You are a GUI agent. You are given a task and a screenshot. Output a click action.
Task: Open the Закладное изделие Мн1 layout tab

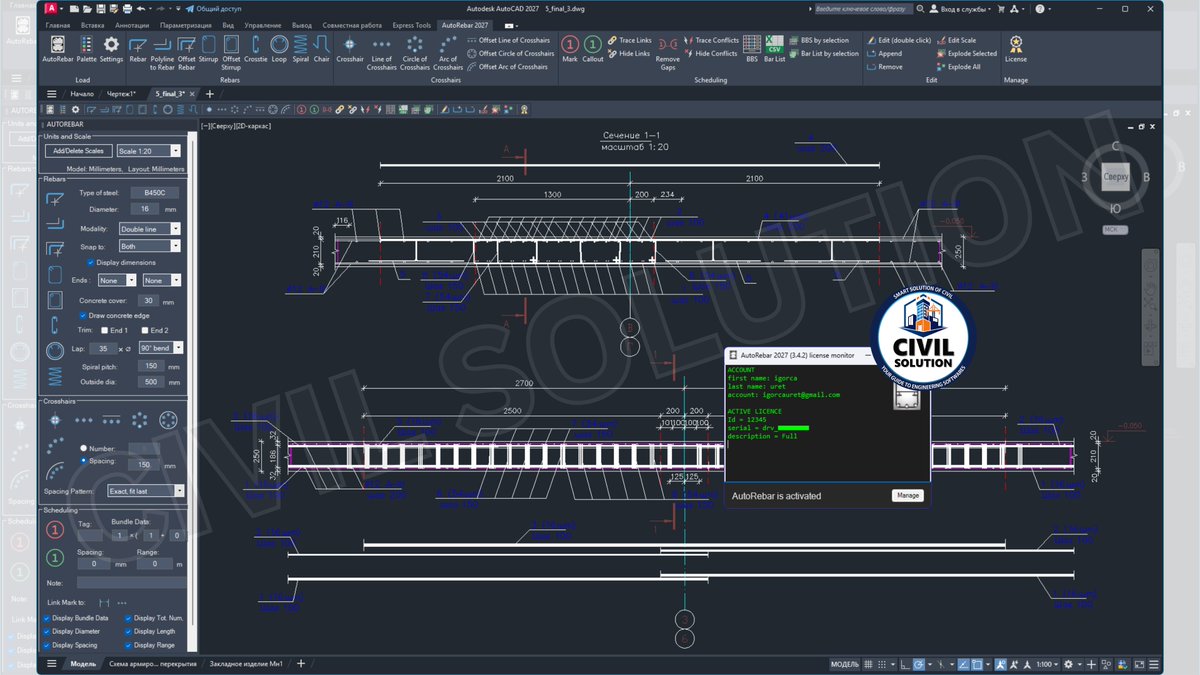244,664
